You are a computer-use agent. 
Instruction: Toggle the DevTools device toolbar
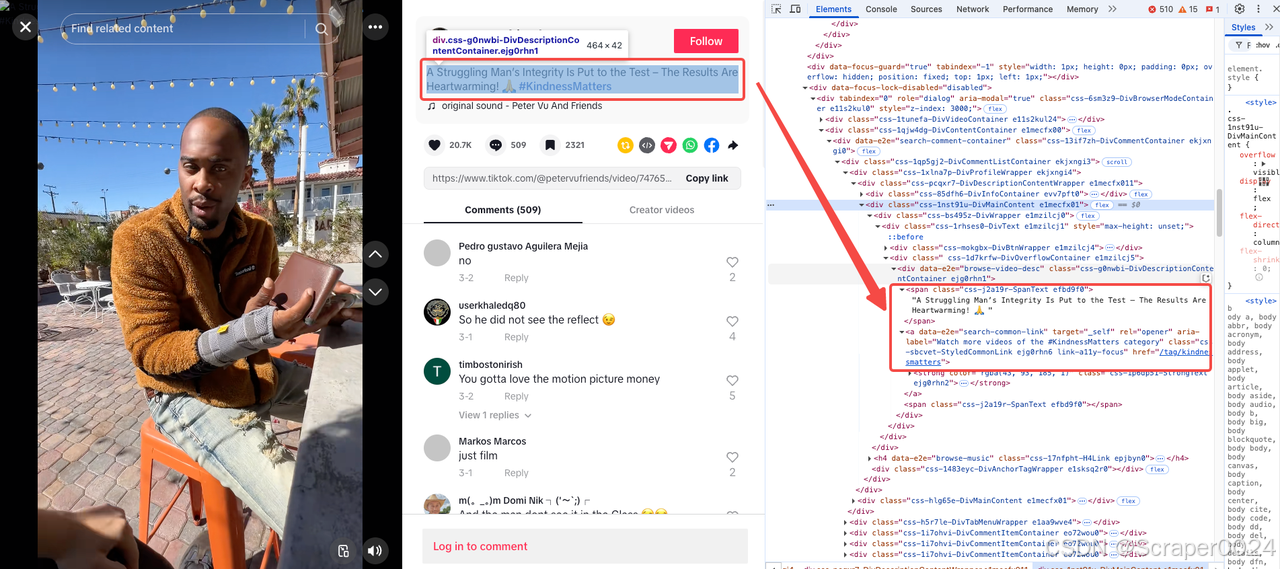(796, 9)
